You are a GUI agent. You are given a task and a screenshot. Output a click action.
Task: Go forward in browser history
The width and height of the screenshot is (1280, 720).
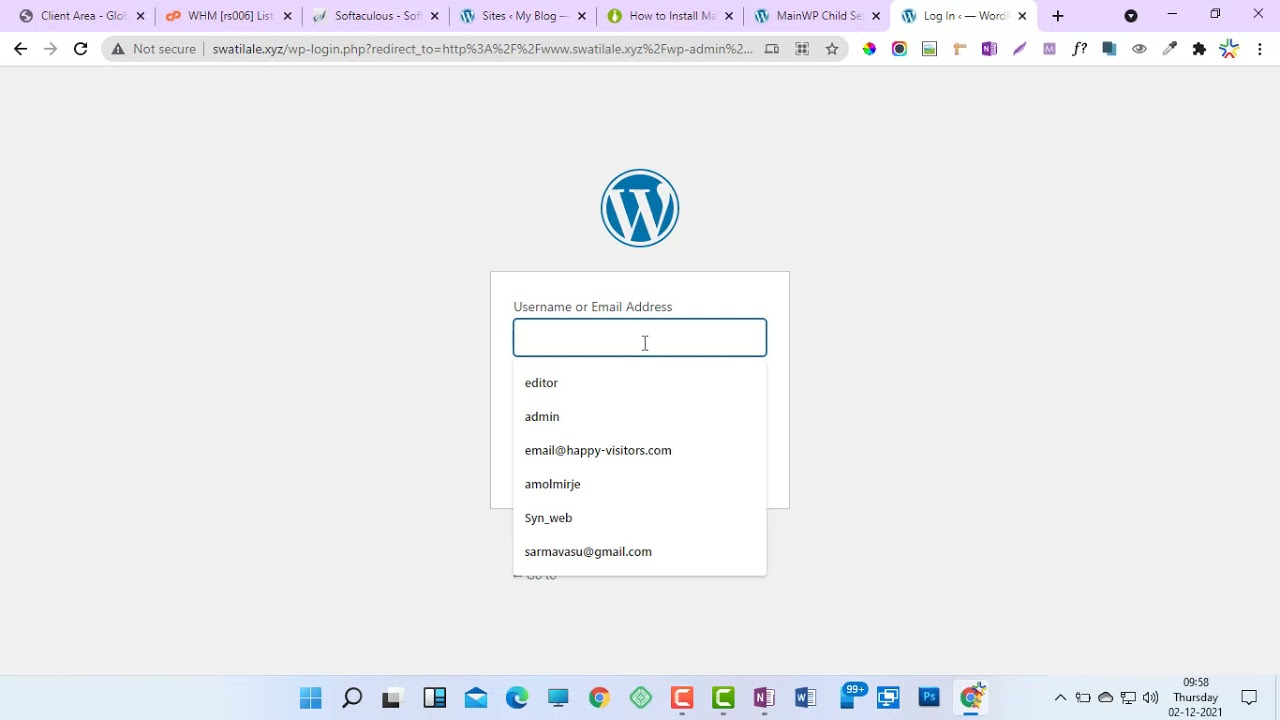click(x=50, y=49)
